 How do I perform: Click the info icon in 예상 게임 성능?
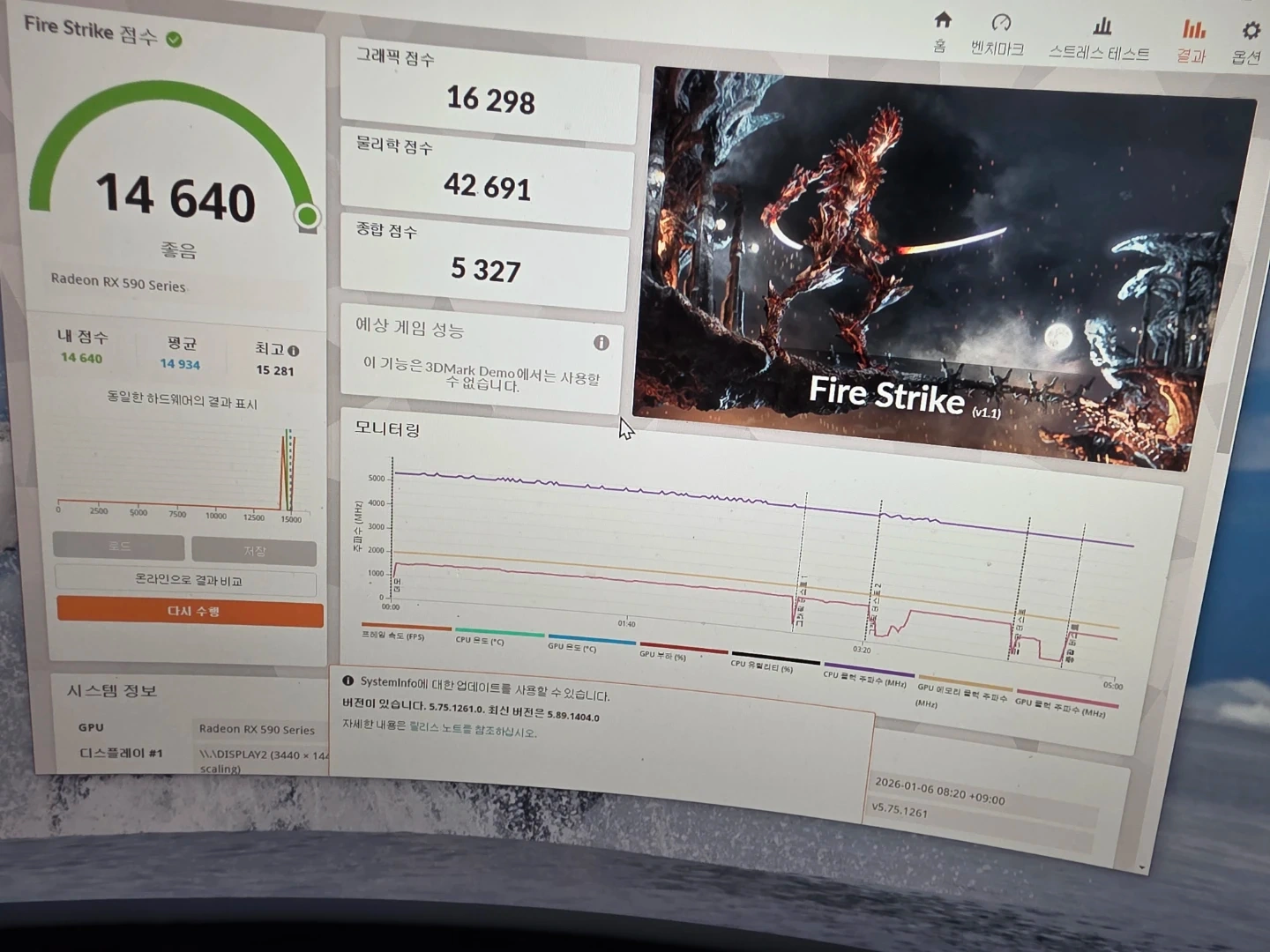[601, 342]
